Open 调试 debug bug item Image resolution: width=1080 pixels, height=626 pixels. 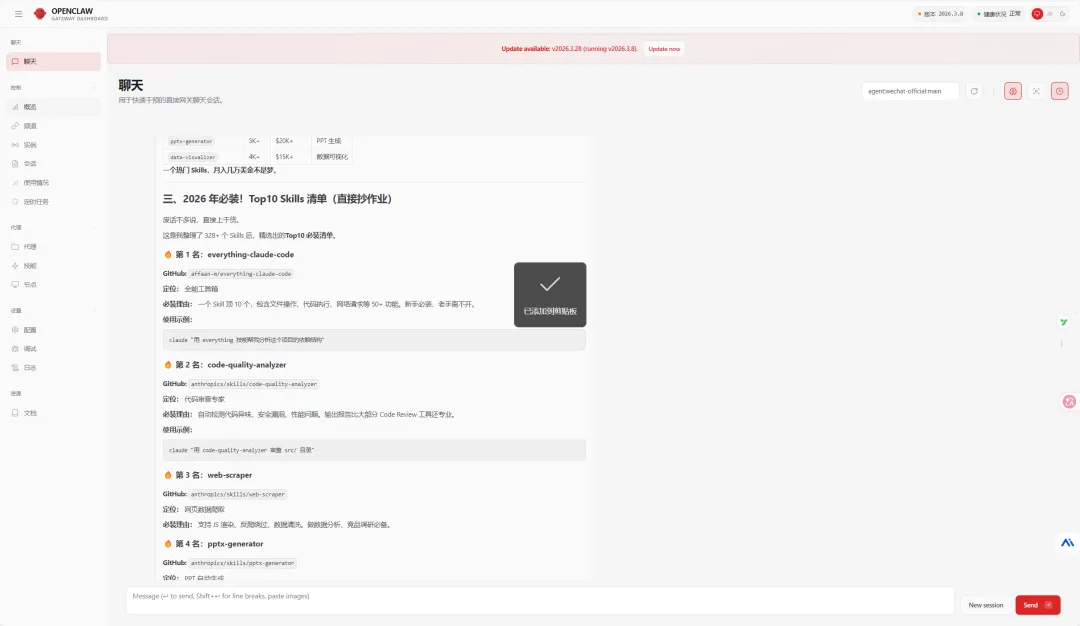[x=54, y=348]
